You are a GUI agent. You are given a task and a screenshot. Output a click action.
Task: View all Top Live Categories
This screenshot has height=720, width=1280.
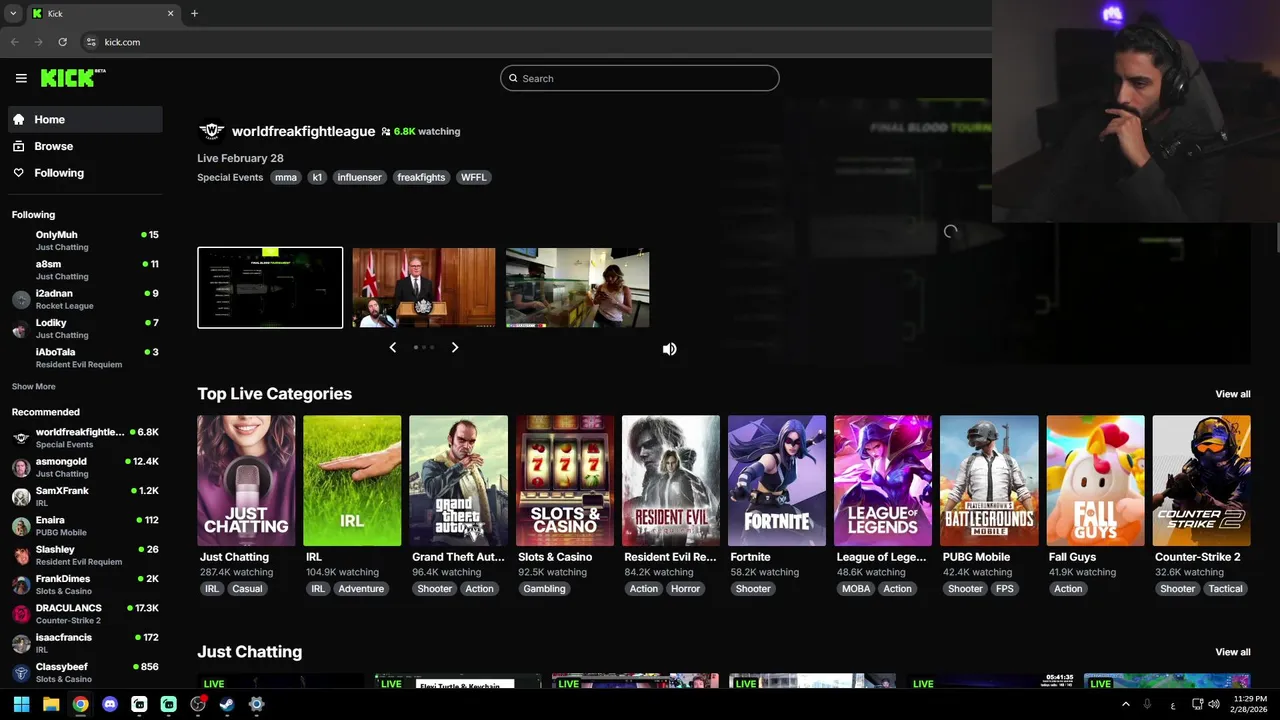[x=1232, y=394]
